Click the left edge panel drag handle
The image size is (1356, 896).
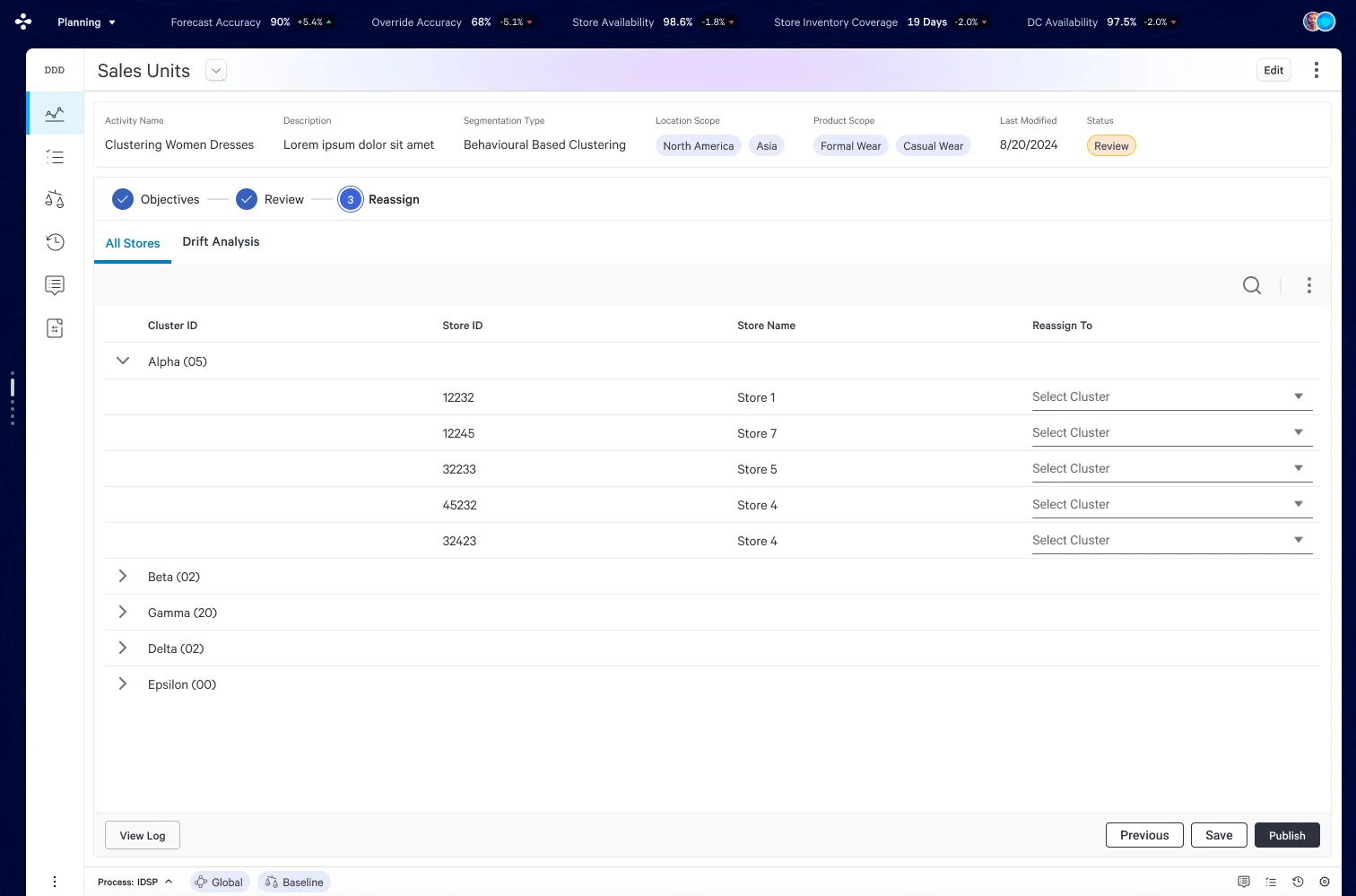point(12,397)
